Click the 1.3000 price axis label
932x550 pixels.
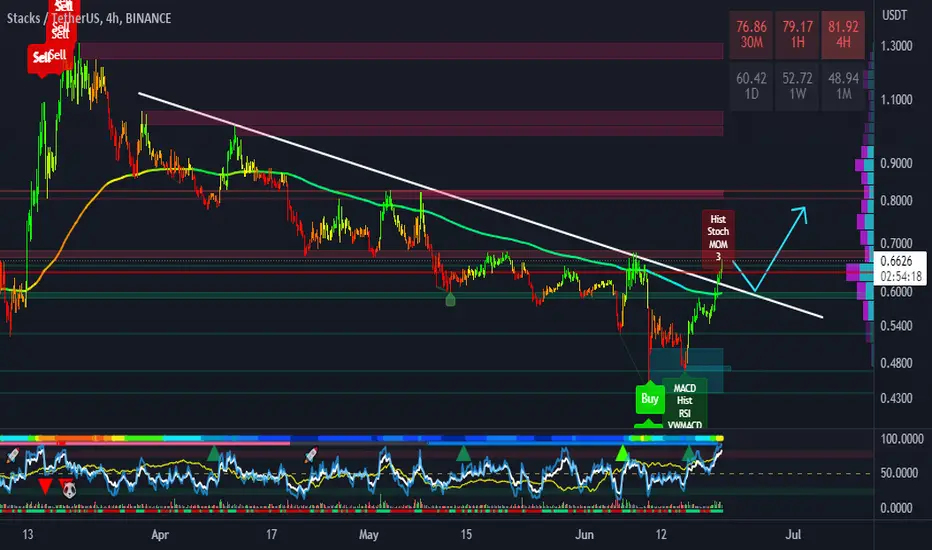(896, 46)
